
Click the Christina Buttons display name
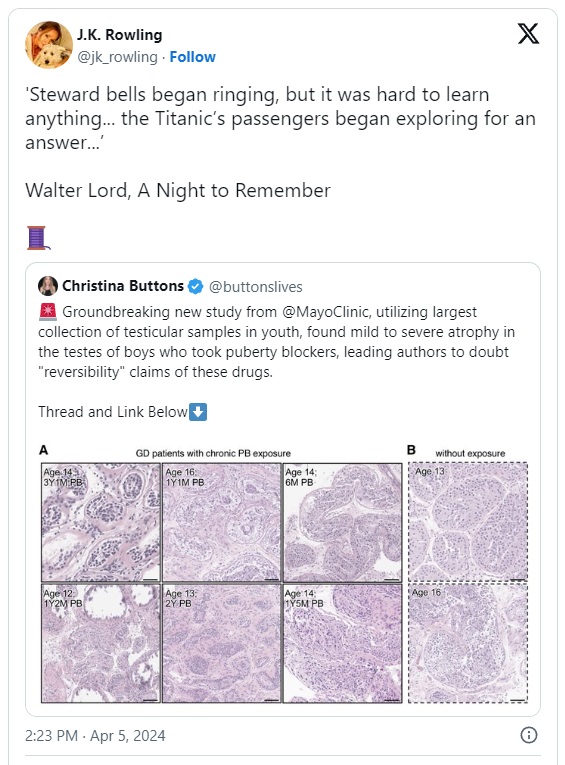(123, 286)
